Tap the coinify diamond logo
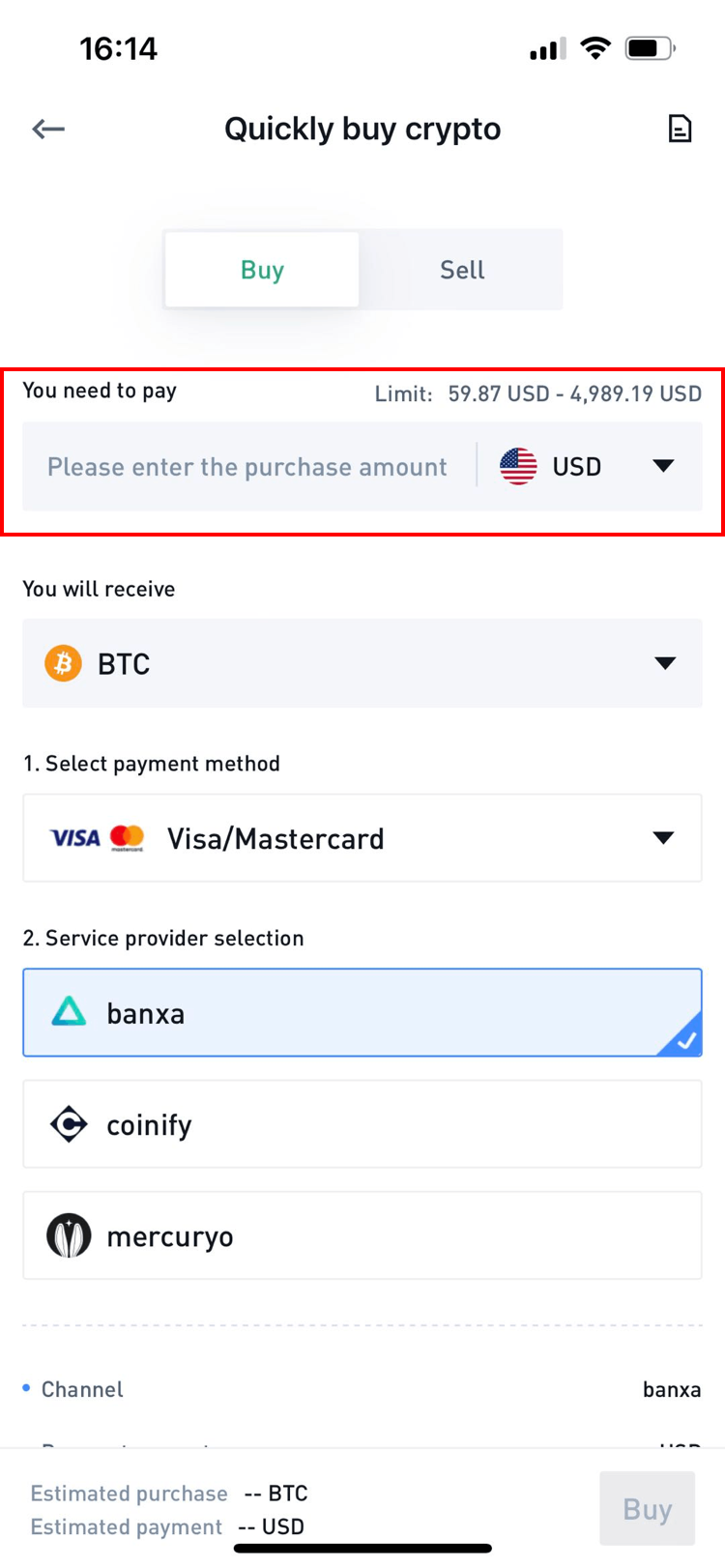Viewport: 725px width, 1568px height. pos(69,1124)
